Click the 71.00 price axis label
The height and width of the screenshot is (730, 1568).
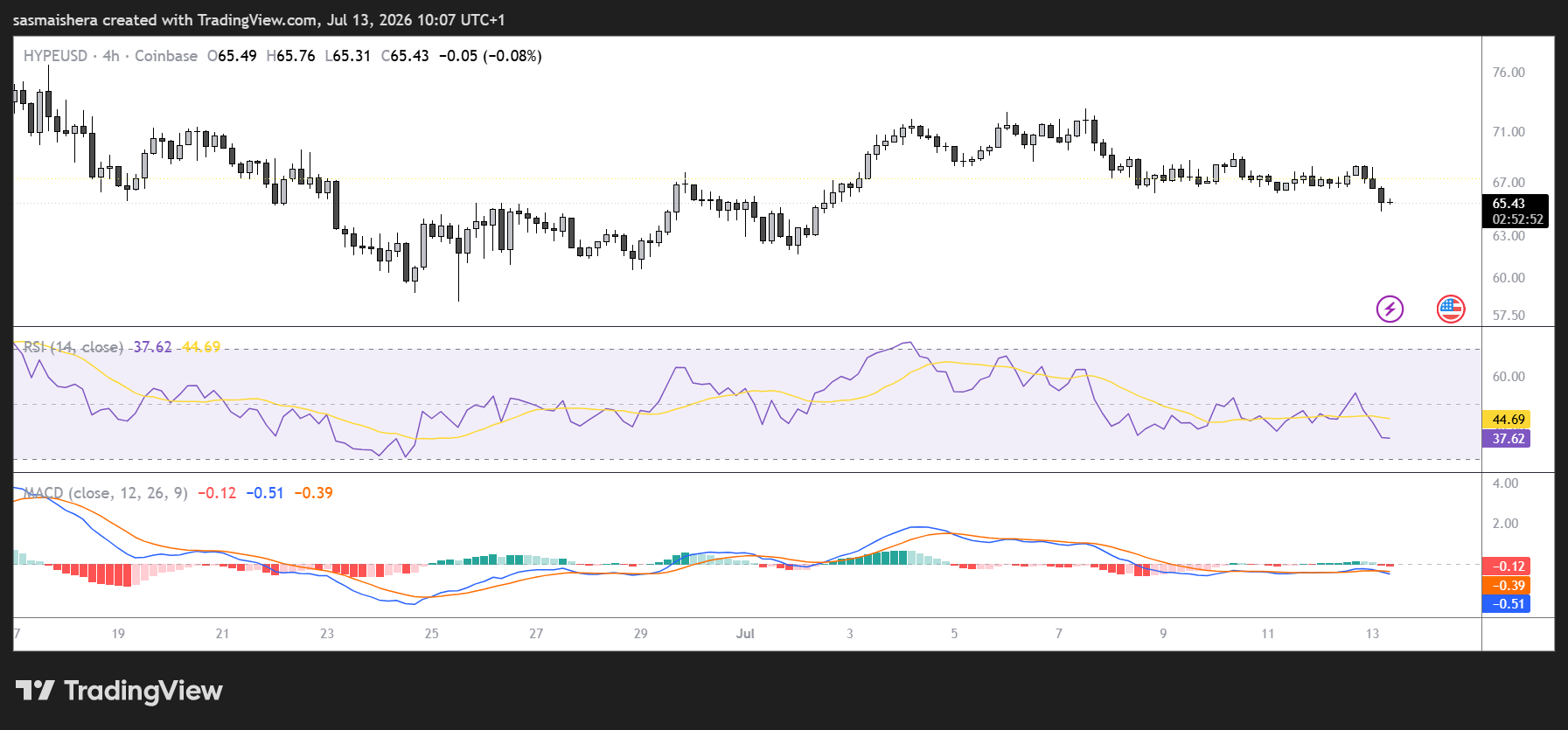coord(1509,132)
